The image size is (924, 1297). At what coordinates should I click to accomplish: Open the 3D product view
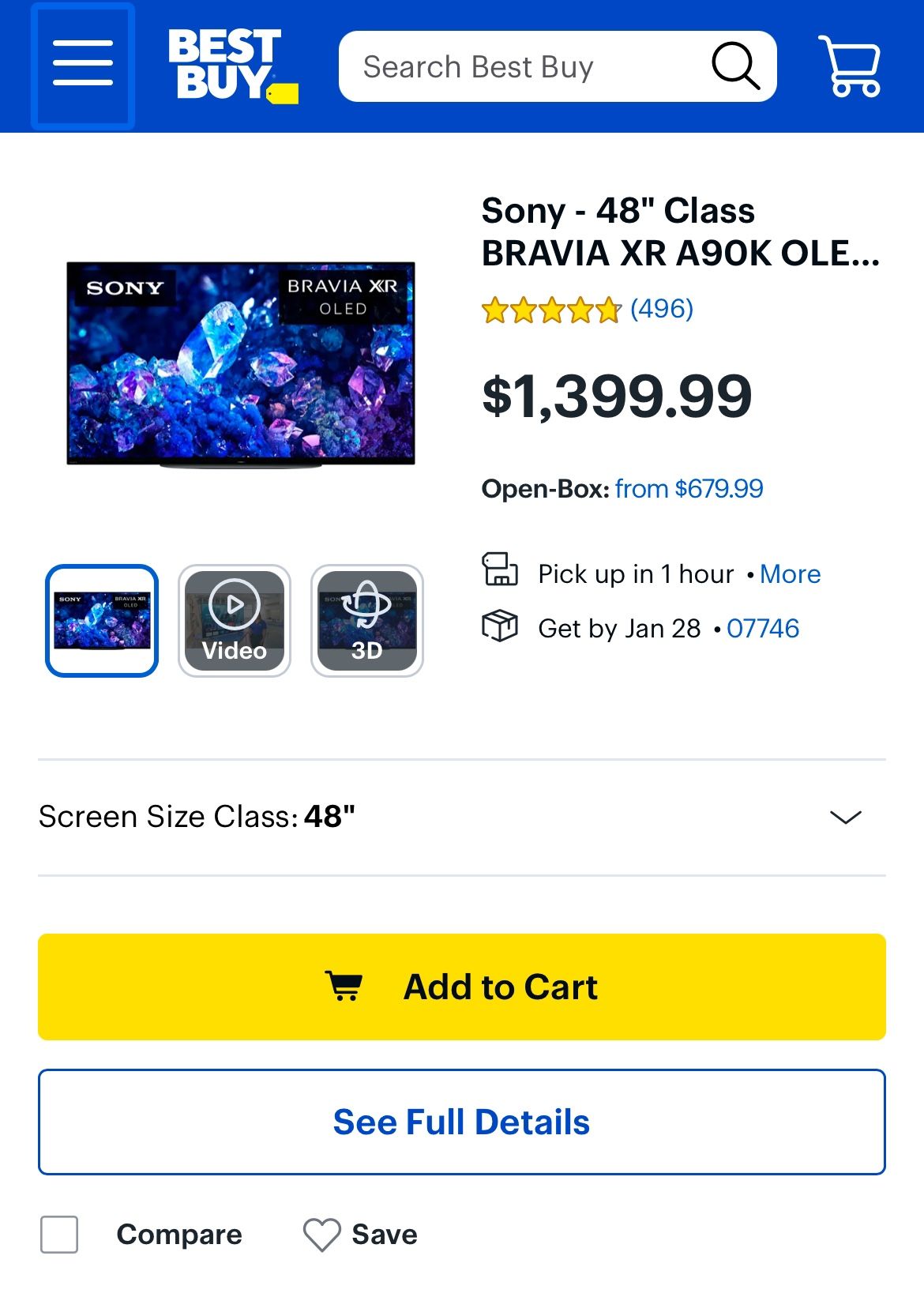click(366, 621)
